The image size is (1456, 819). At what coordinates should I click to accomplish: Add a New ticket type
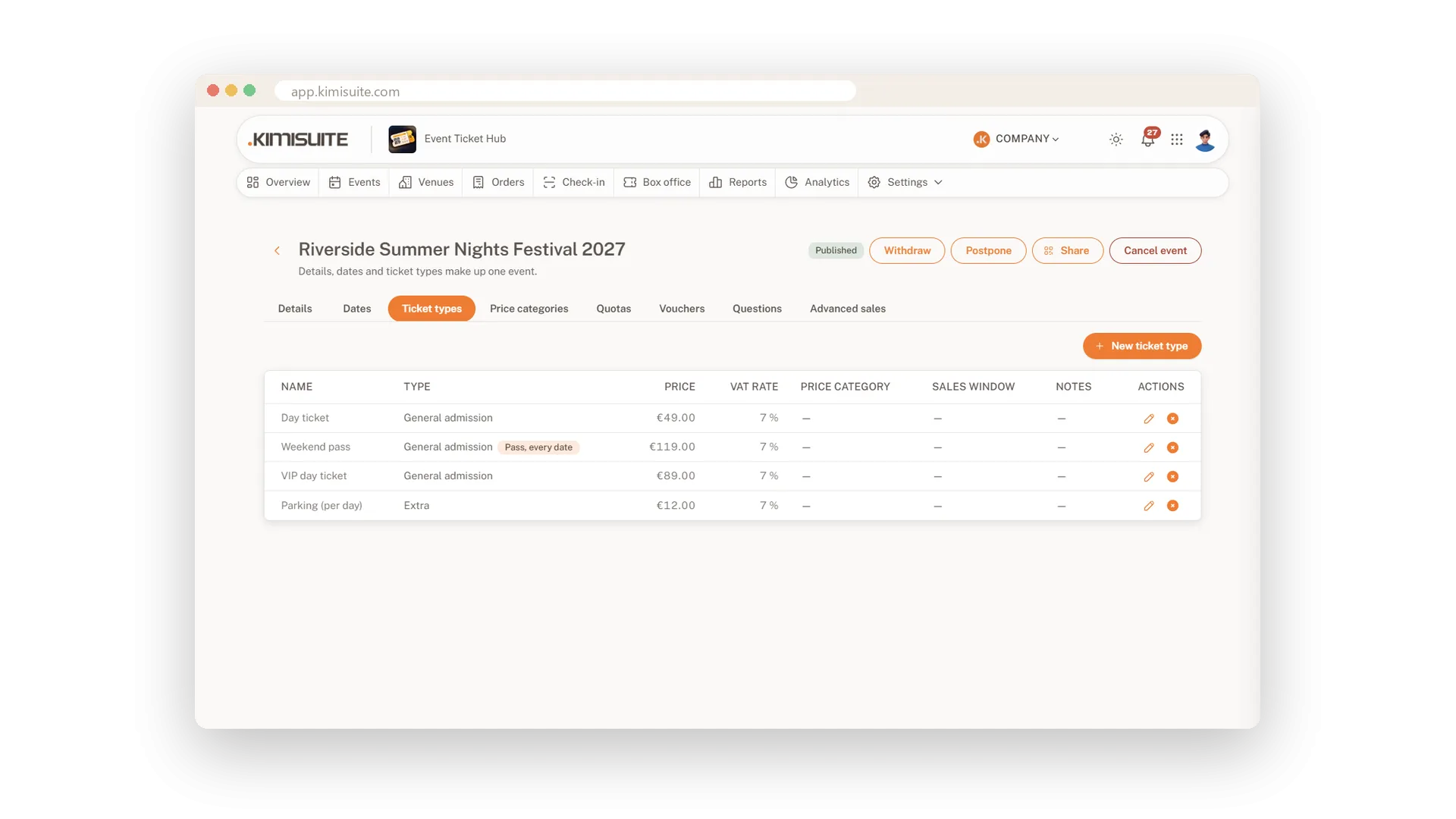[x=1142, y=346]
